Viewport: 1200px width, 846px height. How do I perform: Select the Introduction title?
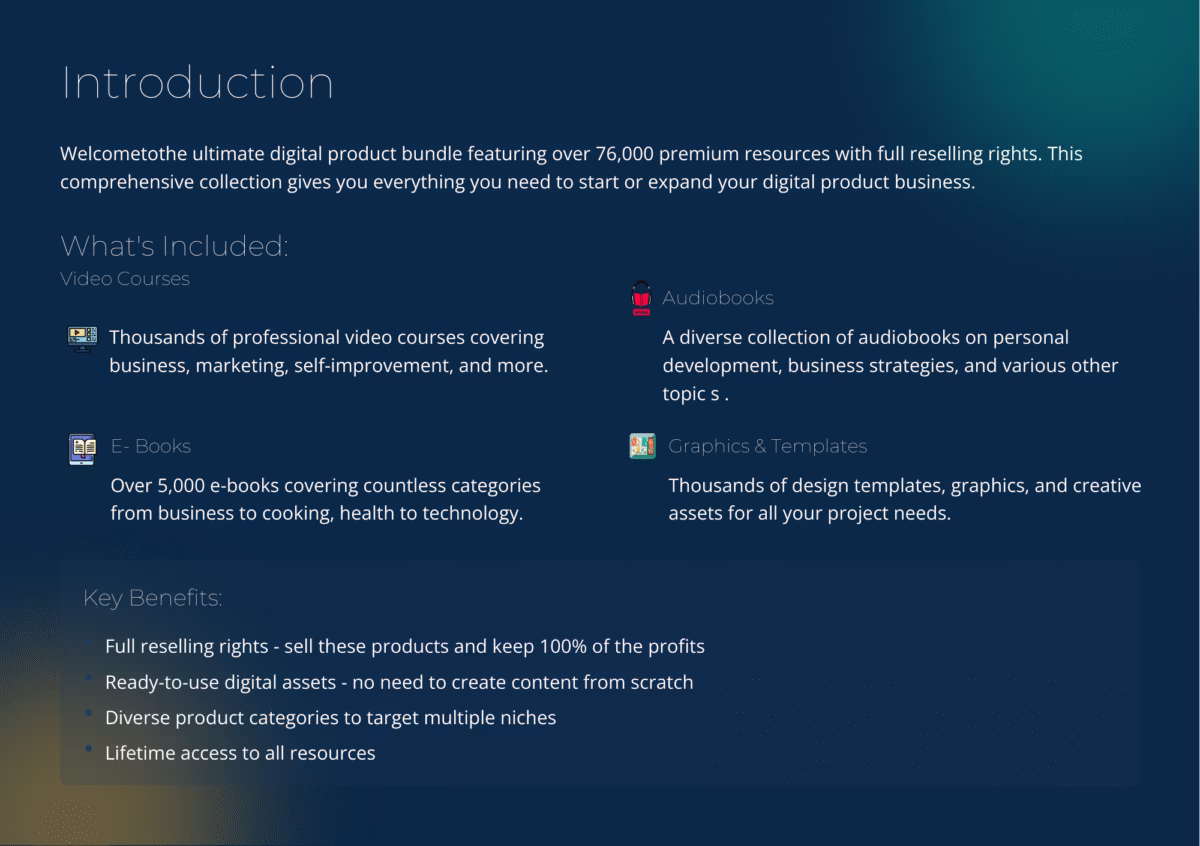tap(197, 82)
